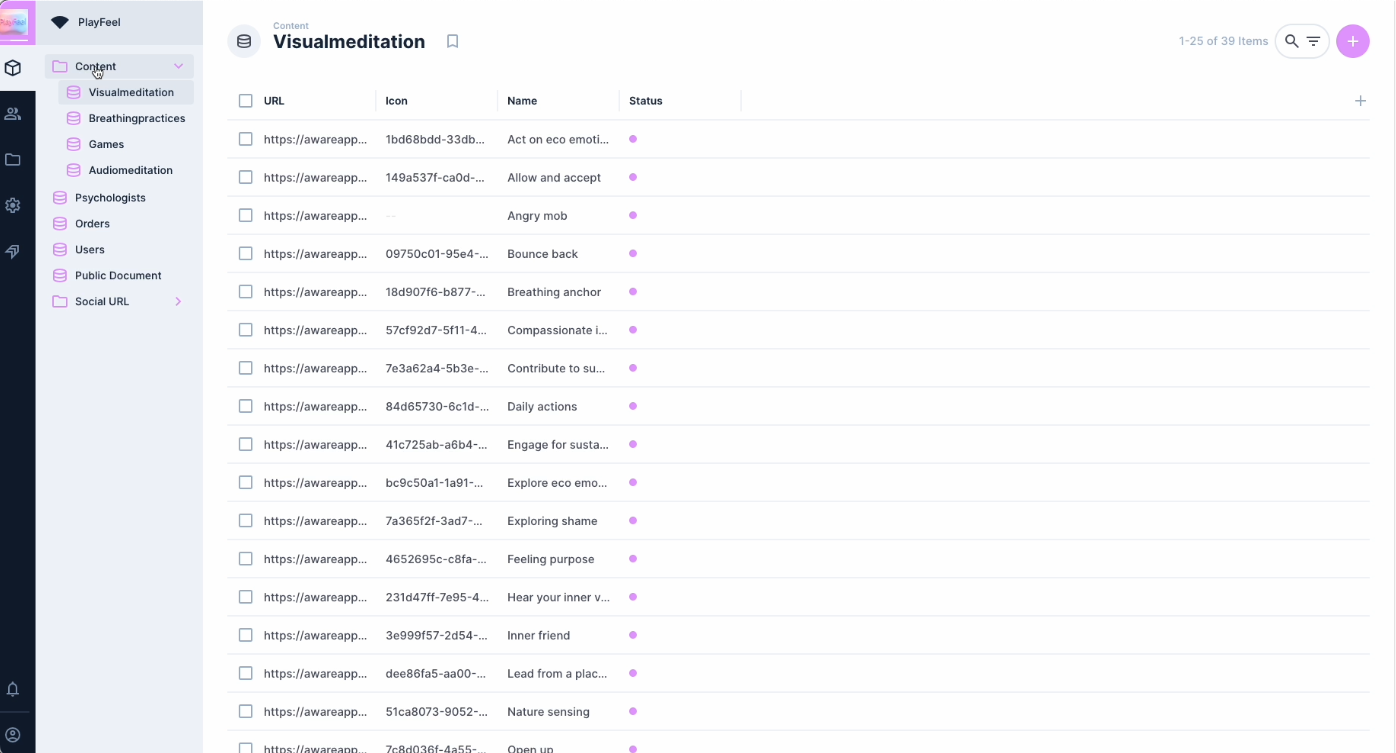Screen dimensions: 1396x753
Task: Open the Breathingpractices collection
Action: tap(136, 118)
